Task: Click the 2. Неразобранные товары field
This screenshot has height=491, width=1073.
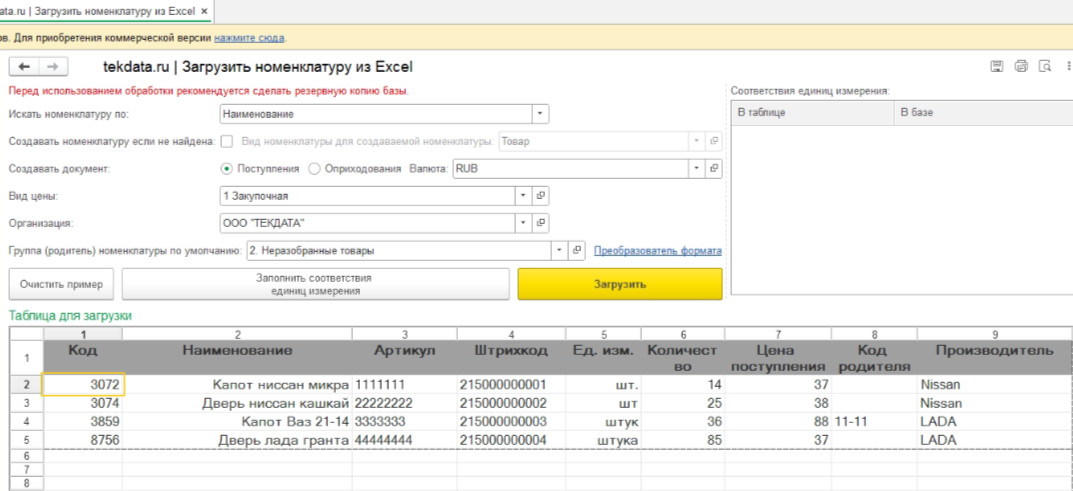Action: 399,250
